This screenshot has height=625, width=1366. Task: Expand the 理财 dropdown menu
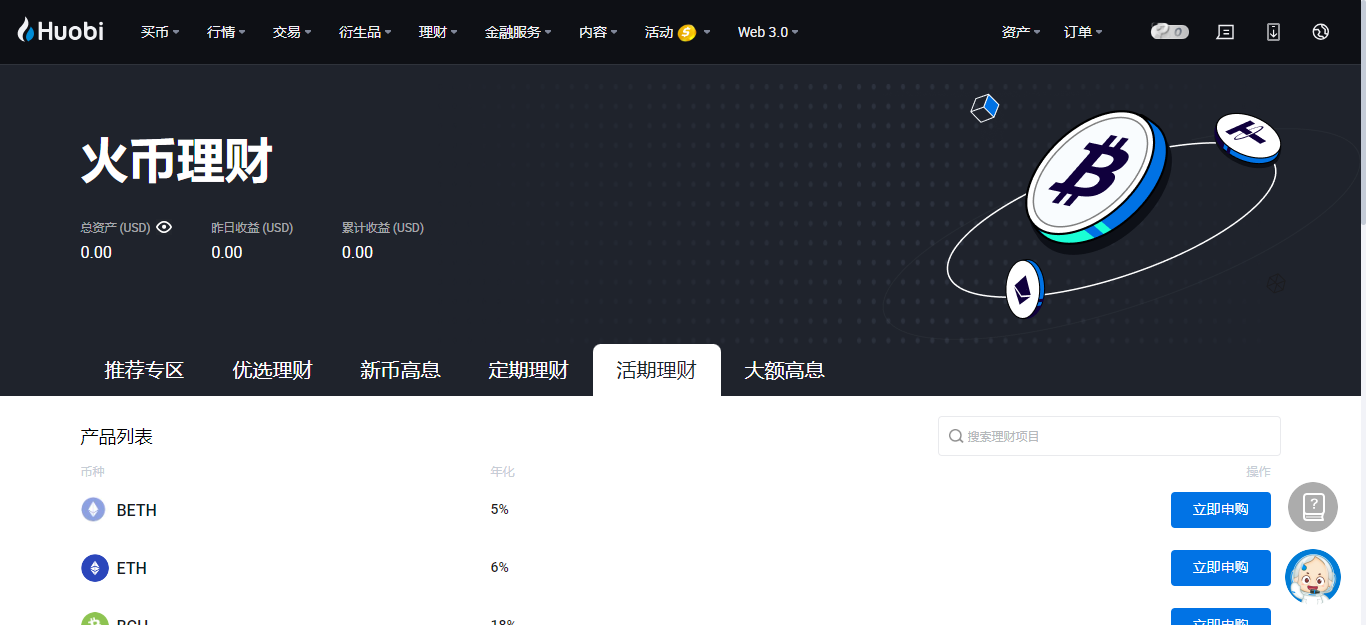pos(438,32)
